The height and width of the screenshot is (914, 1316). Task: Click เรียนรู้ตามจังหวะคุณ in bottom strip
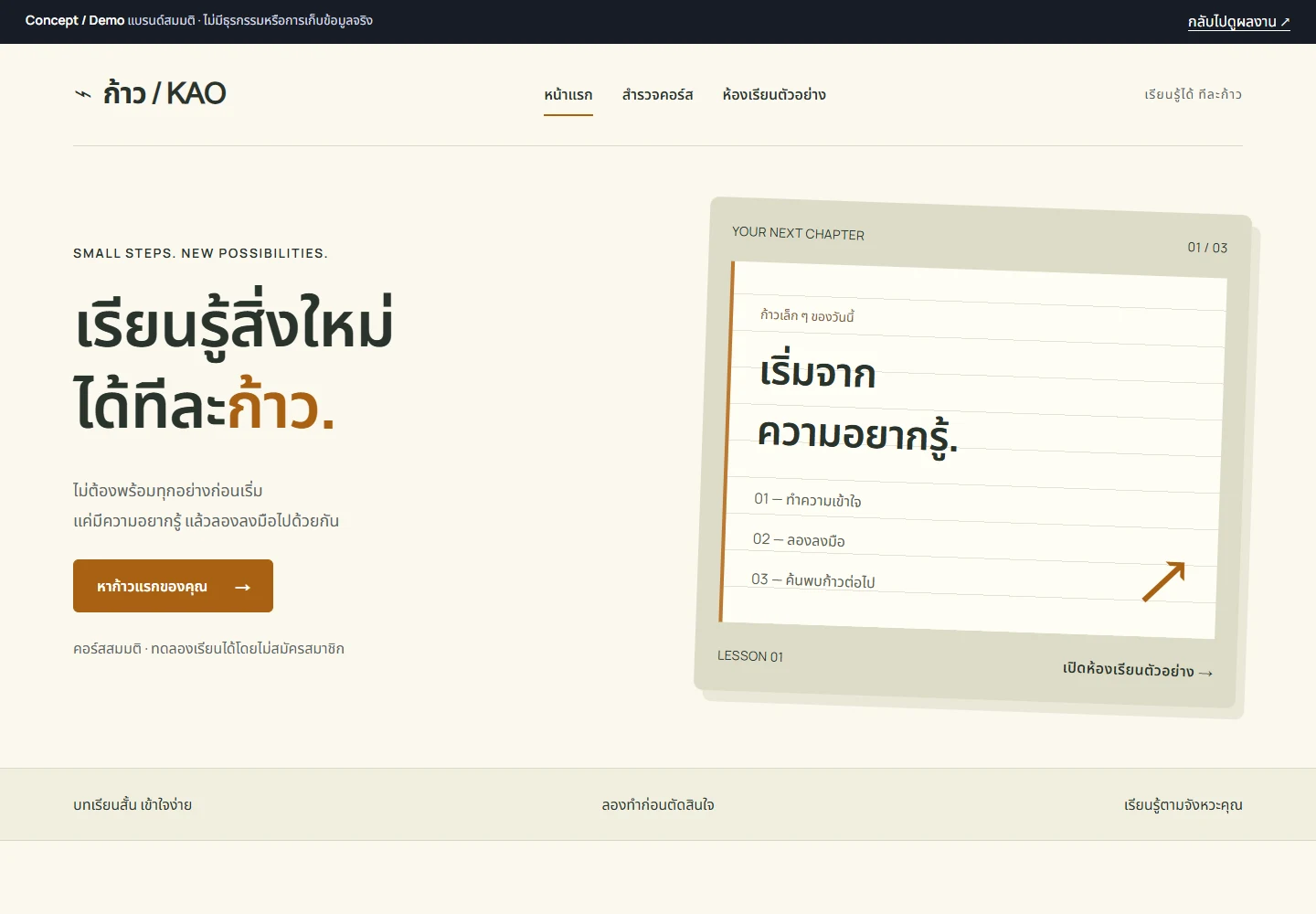tap(1183, 805)
